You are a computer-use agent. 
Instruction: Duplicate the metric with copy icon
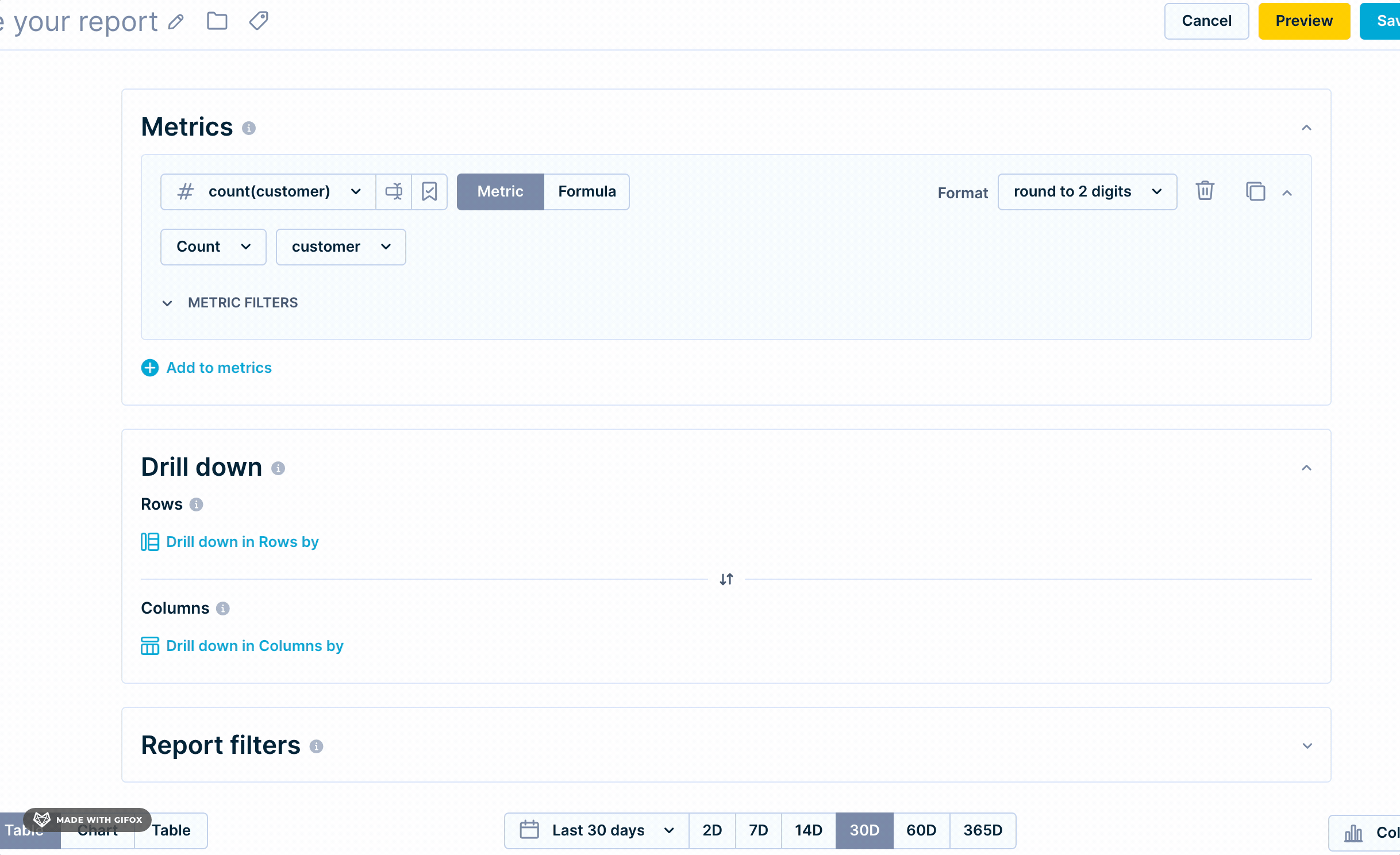tap(1255, 191)
